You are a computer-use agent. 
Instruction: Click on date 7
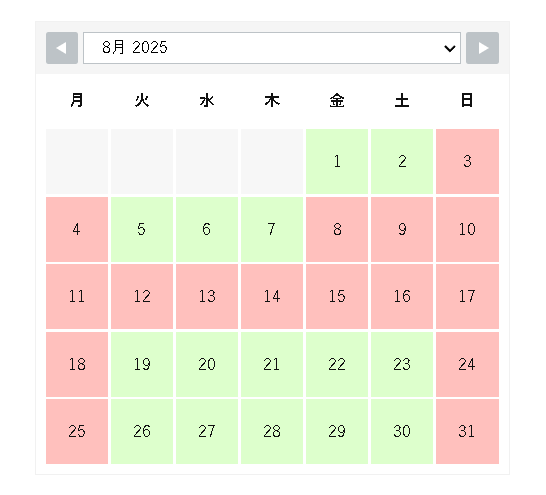[272, 229]
